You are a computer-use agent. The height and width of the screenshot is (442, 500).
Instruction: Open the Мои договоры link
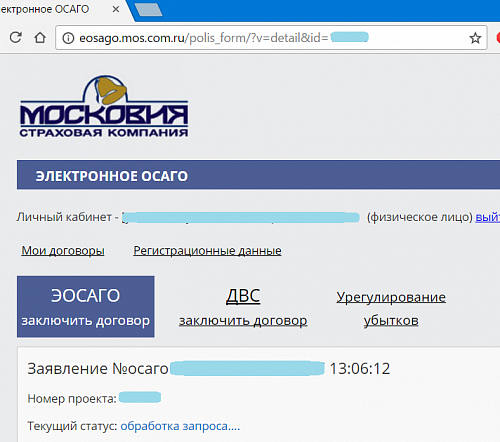click(63, 250)
